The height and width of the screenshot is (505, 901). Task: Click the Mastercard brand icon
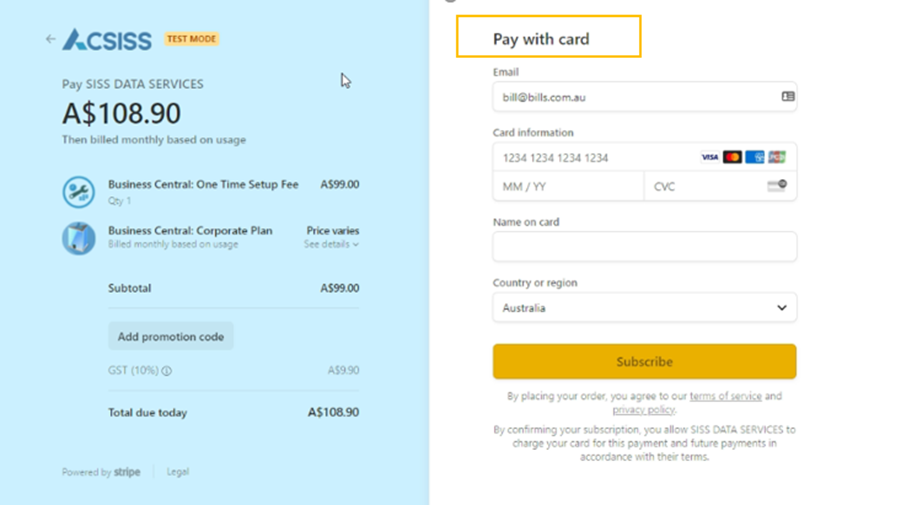pos(732,157)
